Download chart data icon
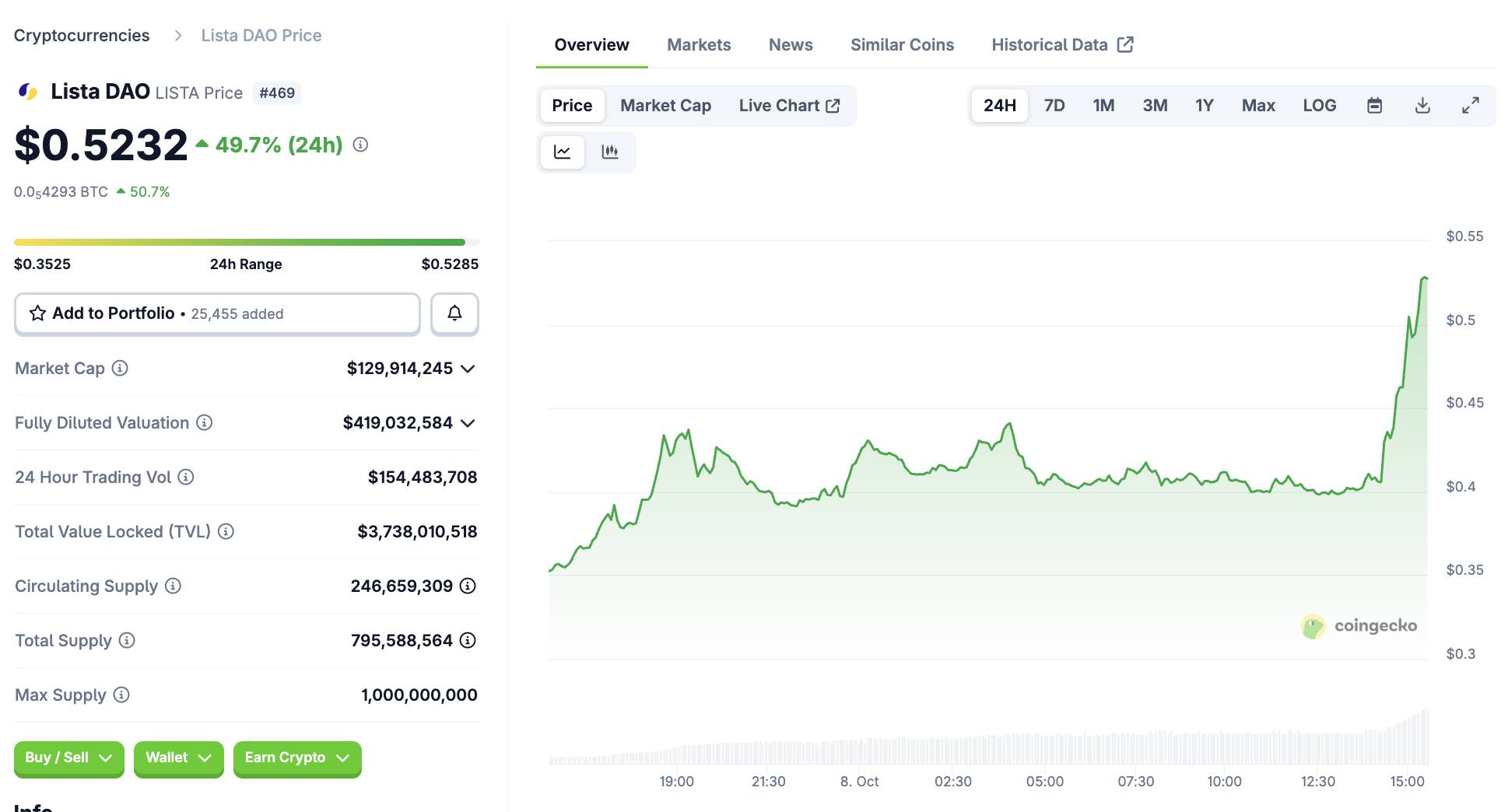Screen dimensions: 1508x812 pos(1422,106)
